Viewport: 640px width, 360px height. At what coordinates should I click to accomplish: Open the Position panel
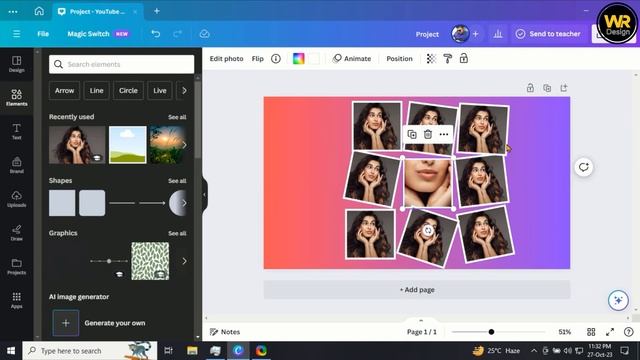pyautogui.click(x=400, y=59)
